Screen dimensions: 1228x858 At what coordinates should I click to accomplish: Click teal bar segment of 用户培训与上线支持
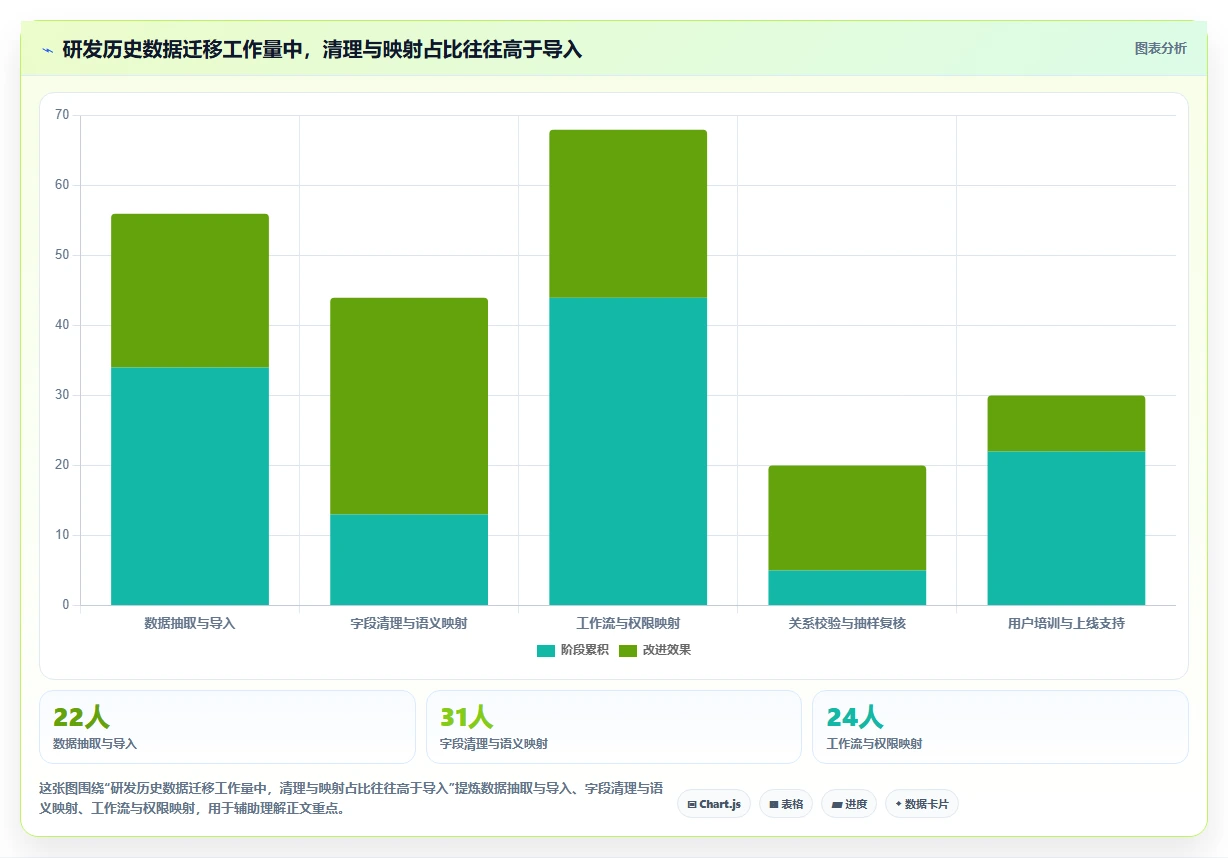click(x=1066, y=528)
